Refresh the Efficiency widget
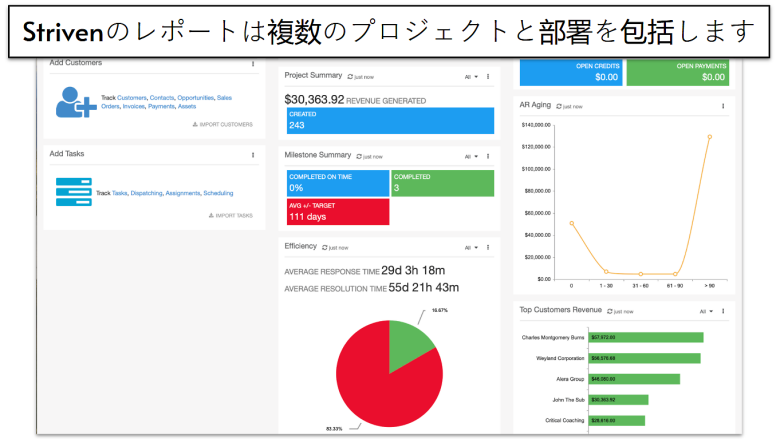The height and width of the screenshot is (439, 780). pyautogui.click(x=325, y=248)
